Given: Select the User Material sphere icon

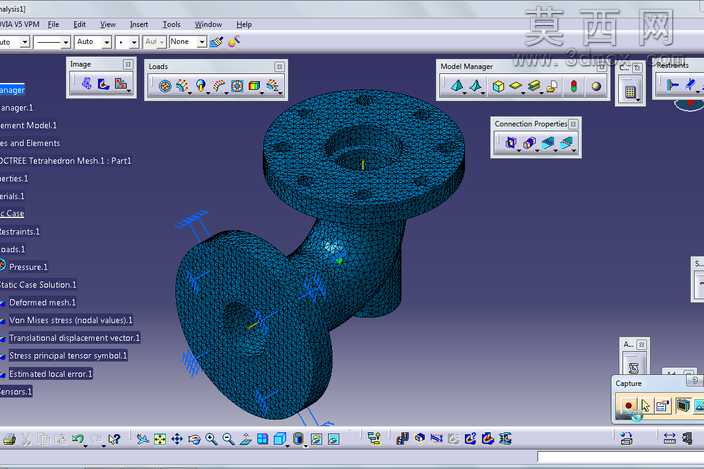Looking at the screenshot, I should (x=596, y=86).
